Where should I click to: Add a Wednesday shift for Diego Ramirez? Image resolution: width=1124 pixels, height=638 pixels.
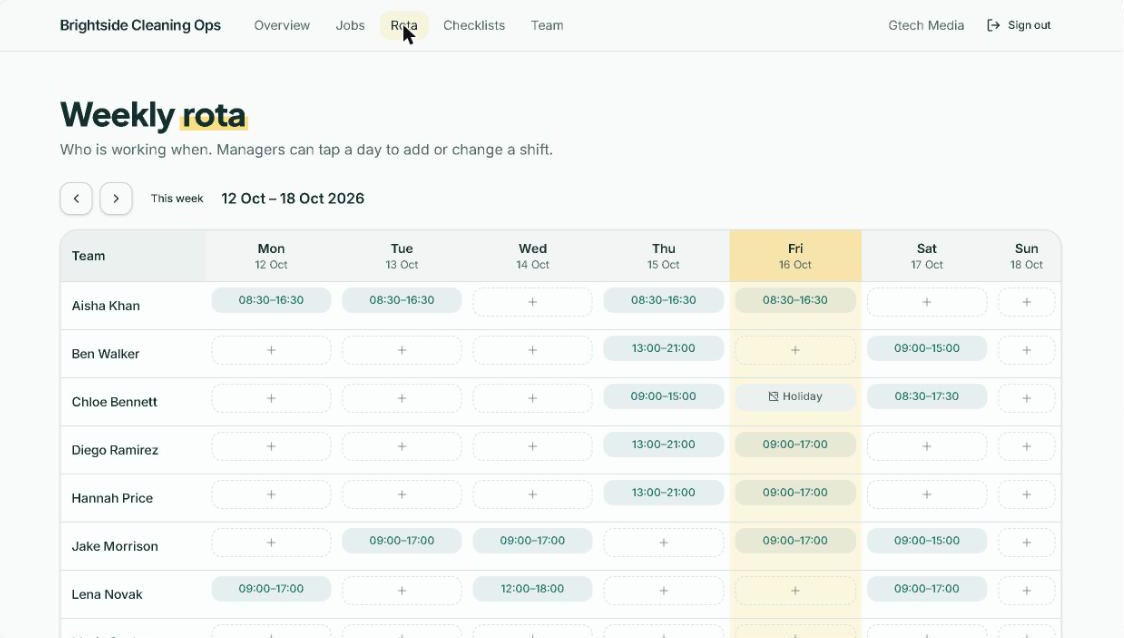tap(533, 446)
